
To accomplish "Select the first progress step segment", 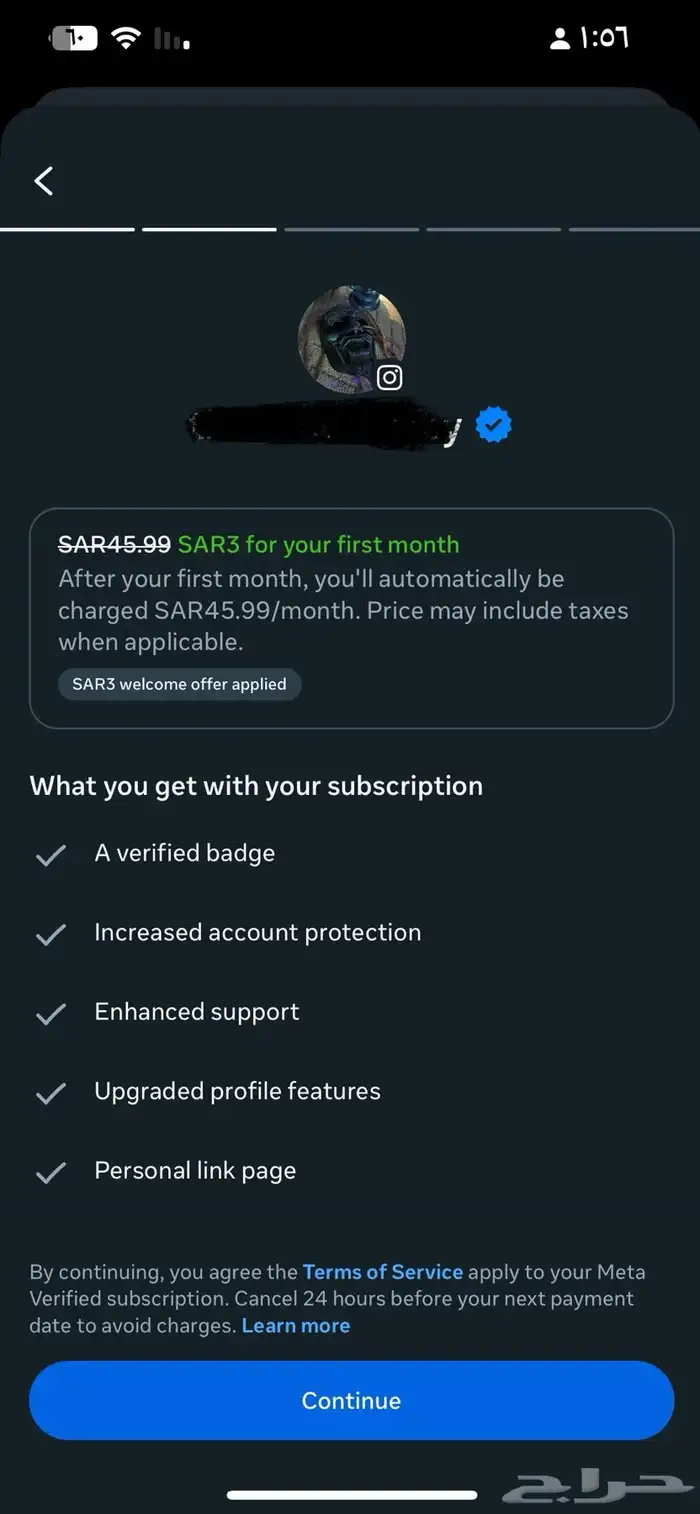I will click(67, 229).
